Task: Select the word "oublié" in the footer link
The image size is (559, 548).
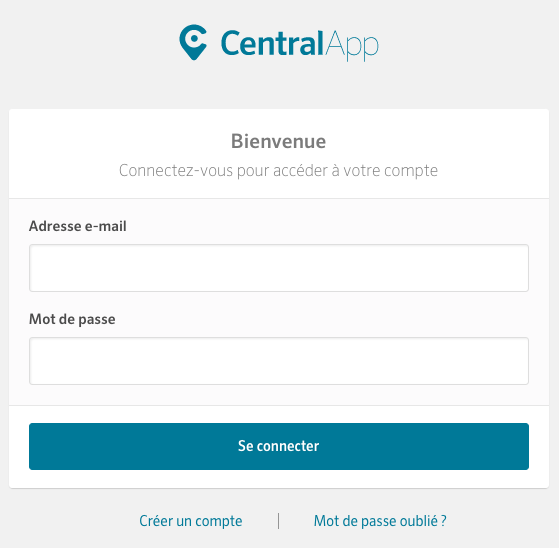Action: tap(419, 521)
